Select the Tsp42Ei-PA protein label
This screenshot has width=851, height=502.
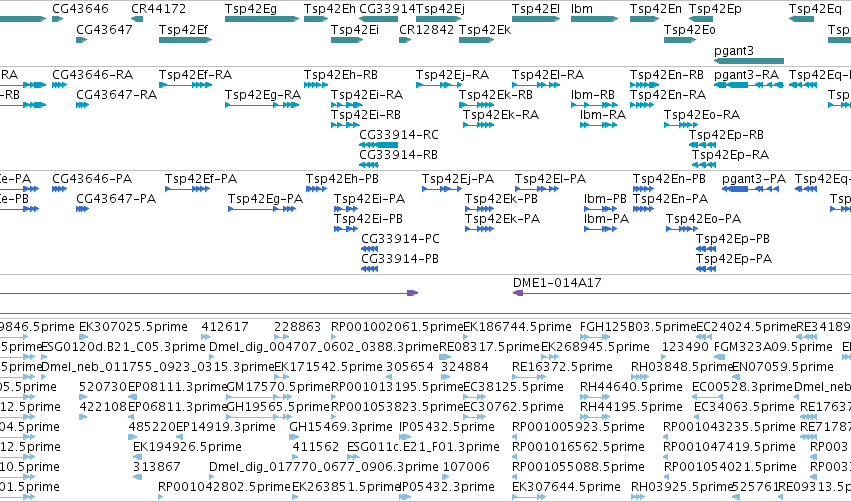coord(369,199)
